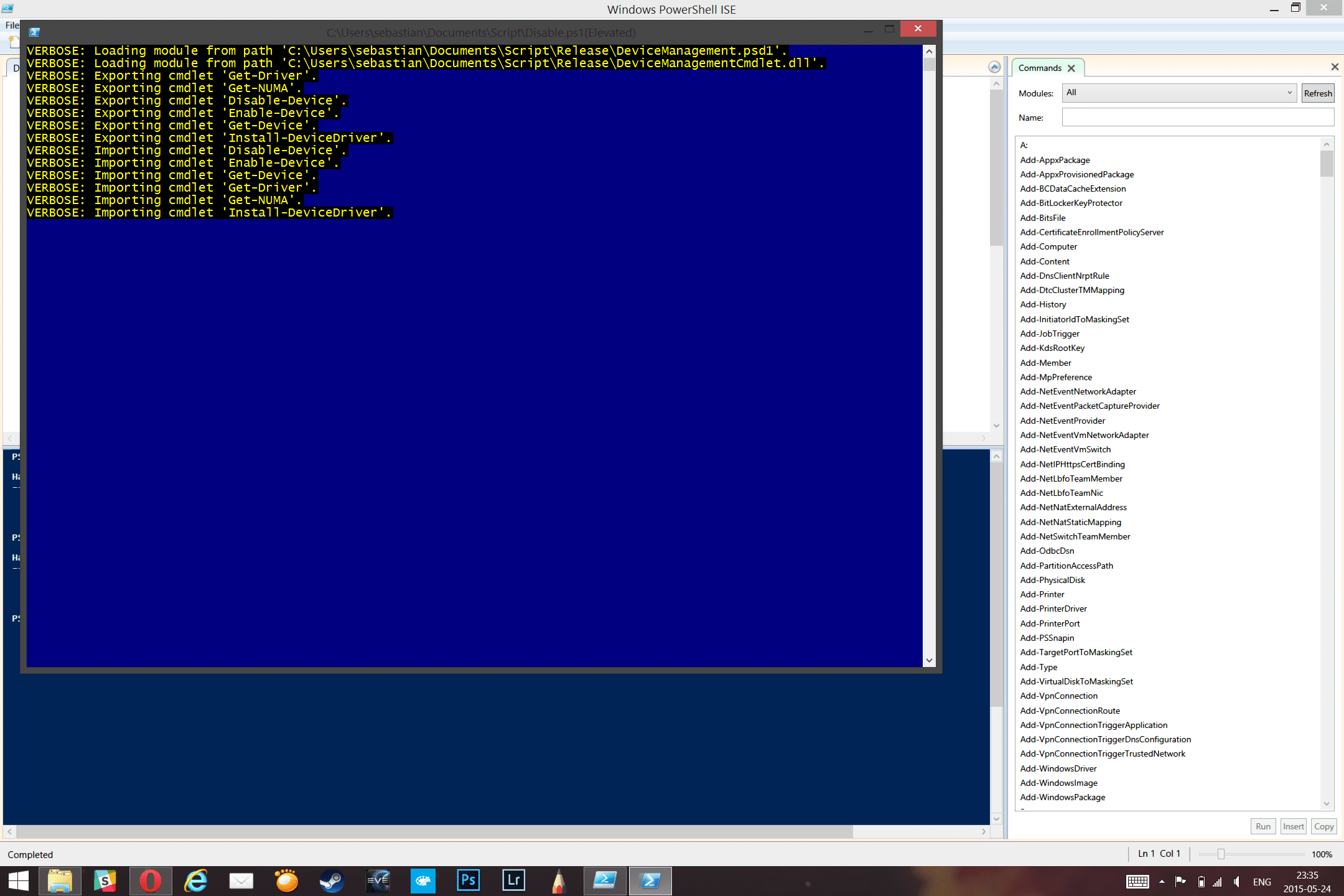Launch EVE Online from the taskbar
This screenshot has width=1344, height=896.
pyautogui.click(x=378, y=881)
